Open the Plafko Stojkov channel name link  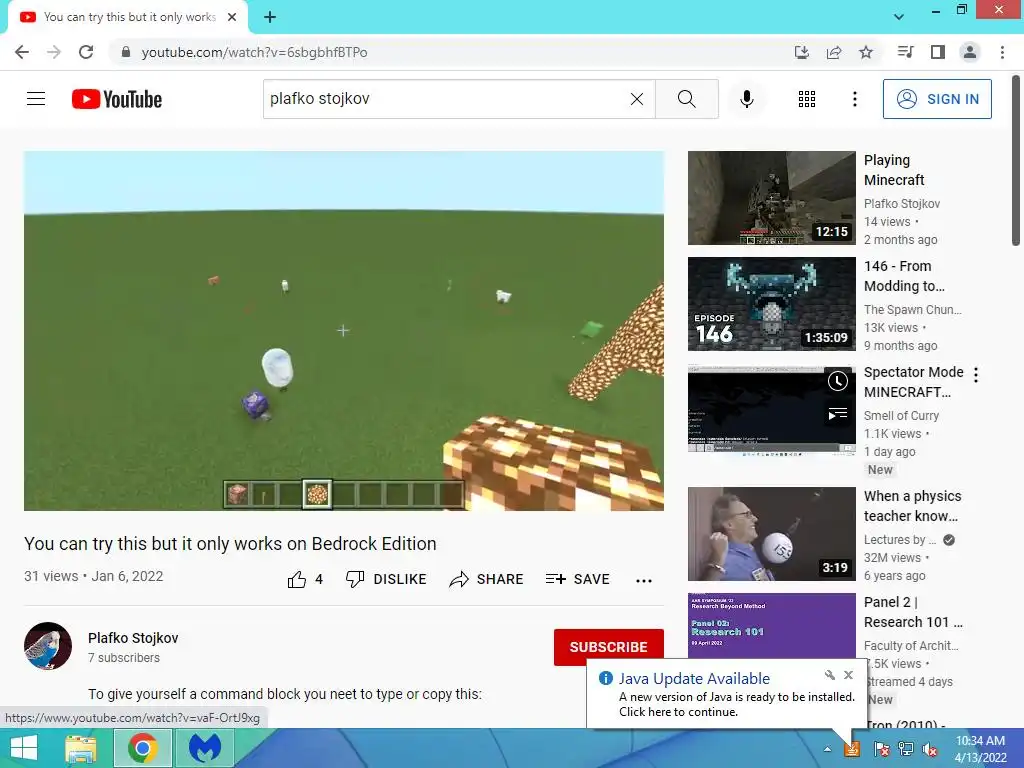tap(133, 638)
